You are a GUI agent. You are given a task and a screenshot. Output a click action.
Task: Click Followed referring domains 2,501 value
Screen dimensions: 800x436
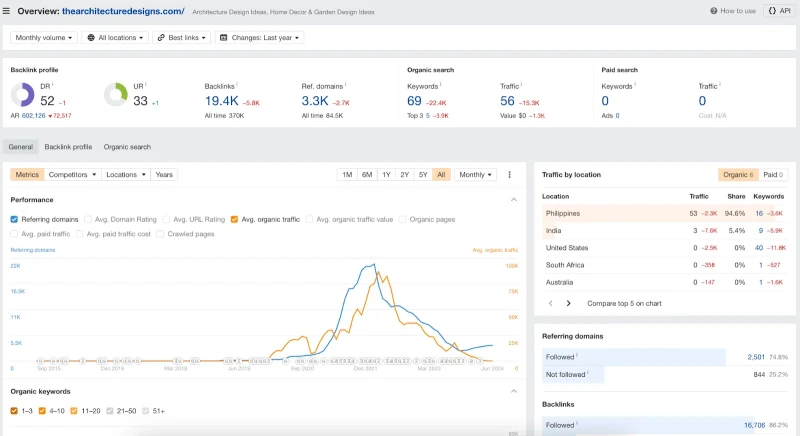tap(756, 357)
